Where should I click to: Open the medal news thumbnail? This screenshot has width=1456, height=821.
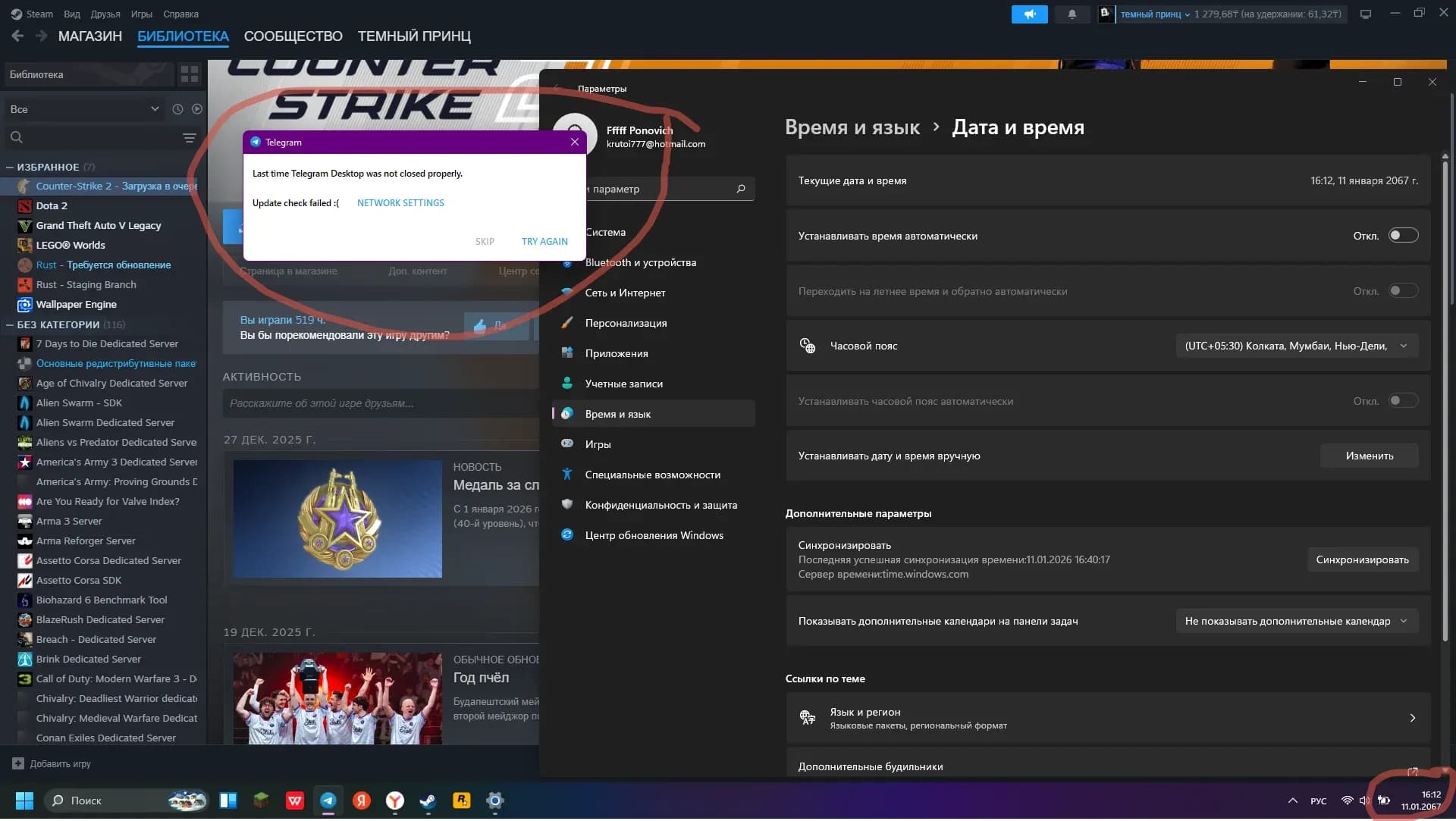(337, 519)
